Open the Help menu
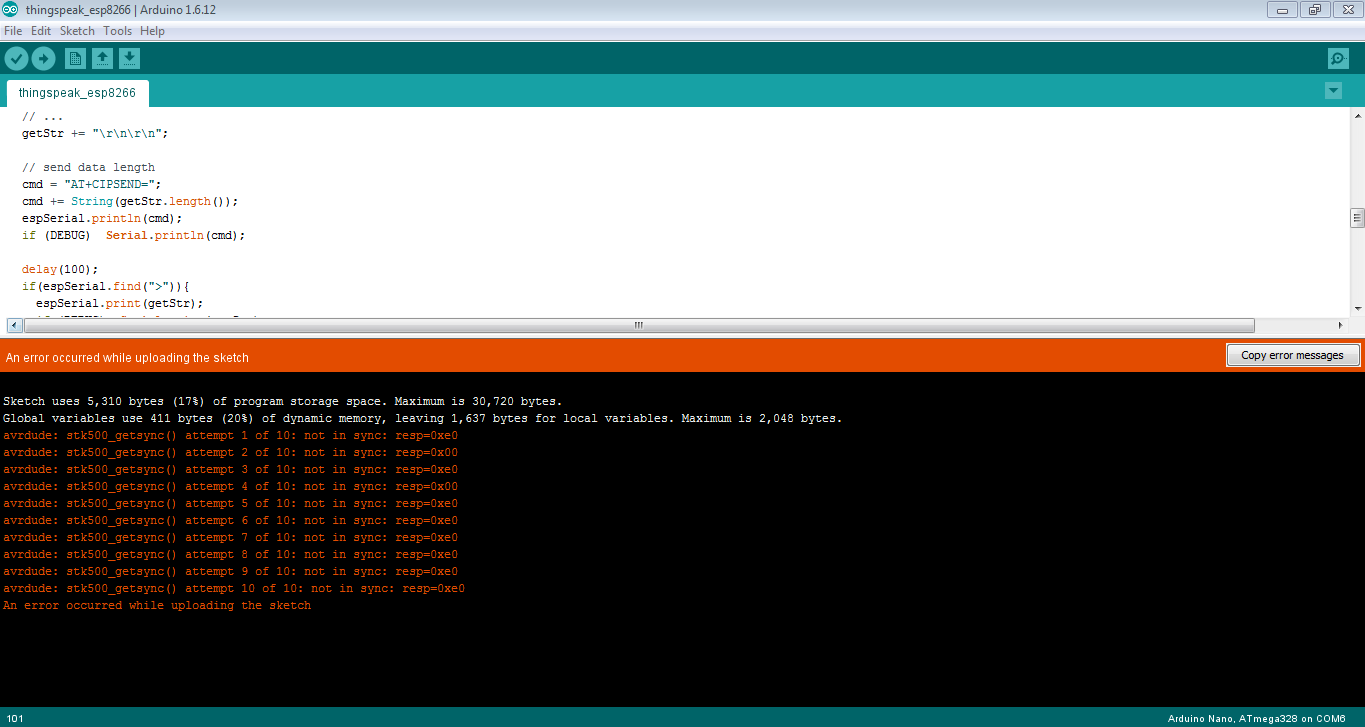This screenshot has width=1365, height=727. click(152, 31)
